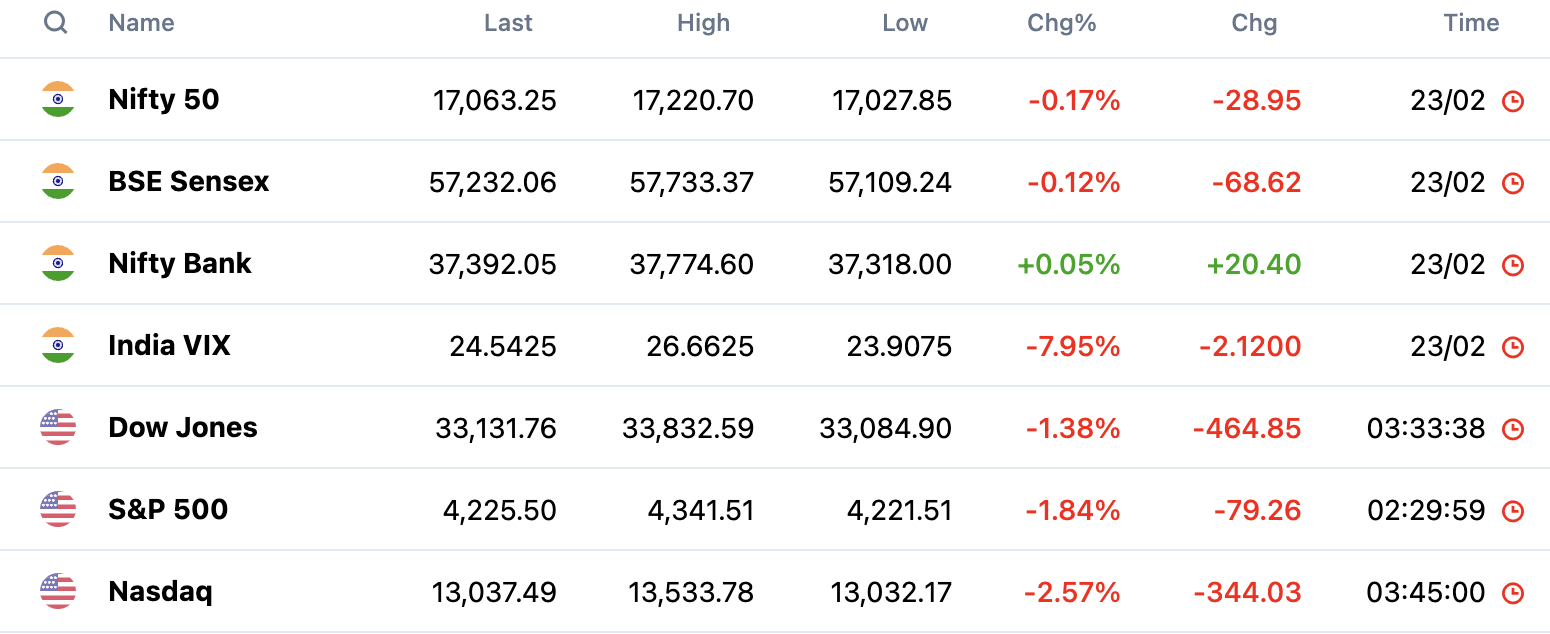Sort table by Chg% column header

point(1062,23)
